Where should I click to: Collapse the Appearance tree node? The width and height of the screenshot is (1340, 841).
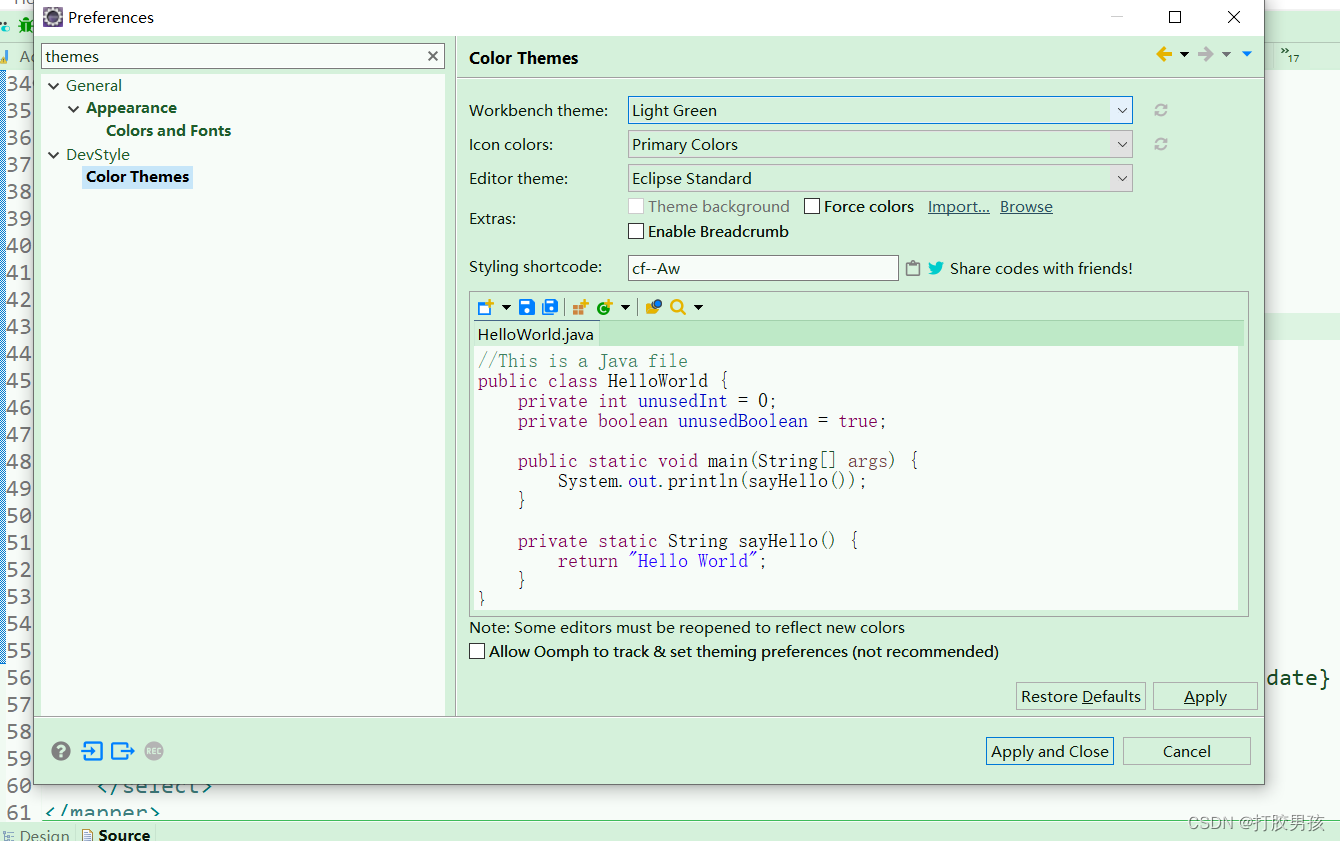pos(74,108)
